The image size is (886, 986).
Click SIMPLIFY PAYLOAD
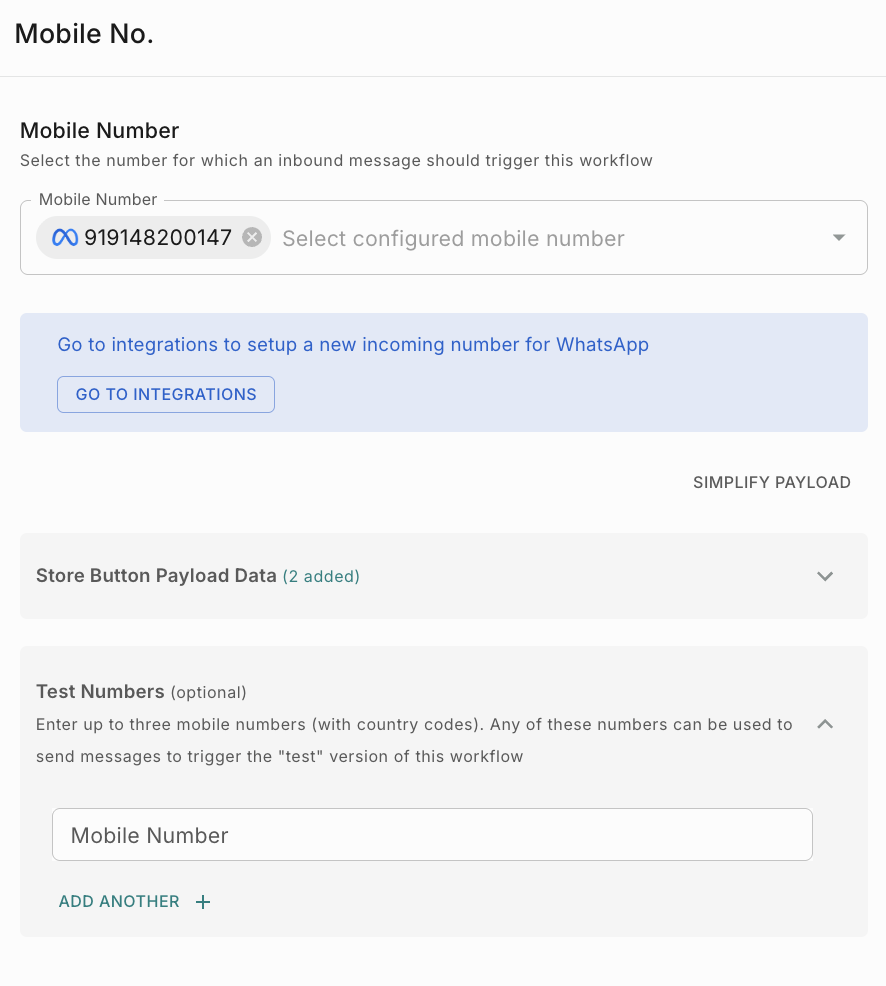pyautogui.click(x=771, y=482)
